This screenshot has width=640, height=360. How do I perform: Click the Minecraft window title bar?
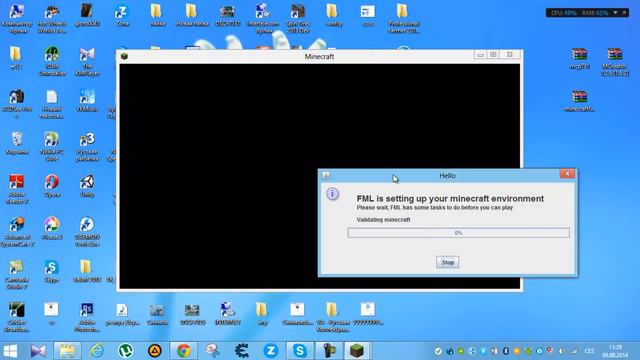[x=319, y=56]
